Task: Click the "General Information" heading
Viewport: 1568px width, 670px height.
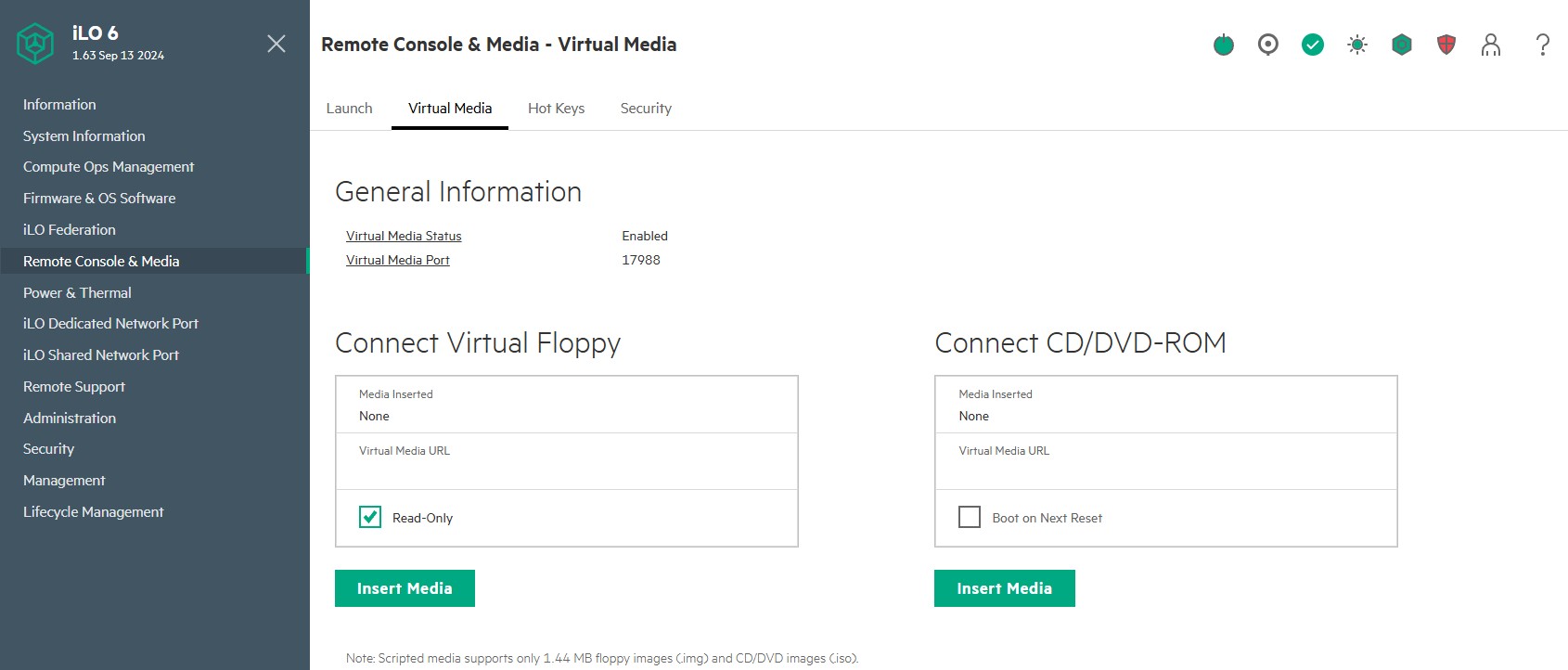Action: point(458,192)
